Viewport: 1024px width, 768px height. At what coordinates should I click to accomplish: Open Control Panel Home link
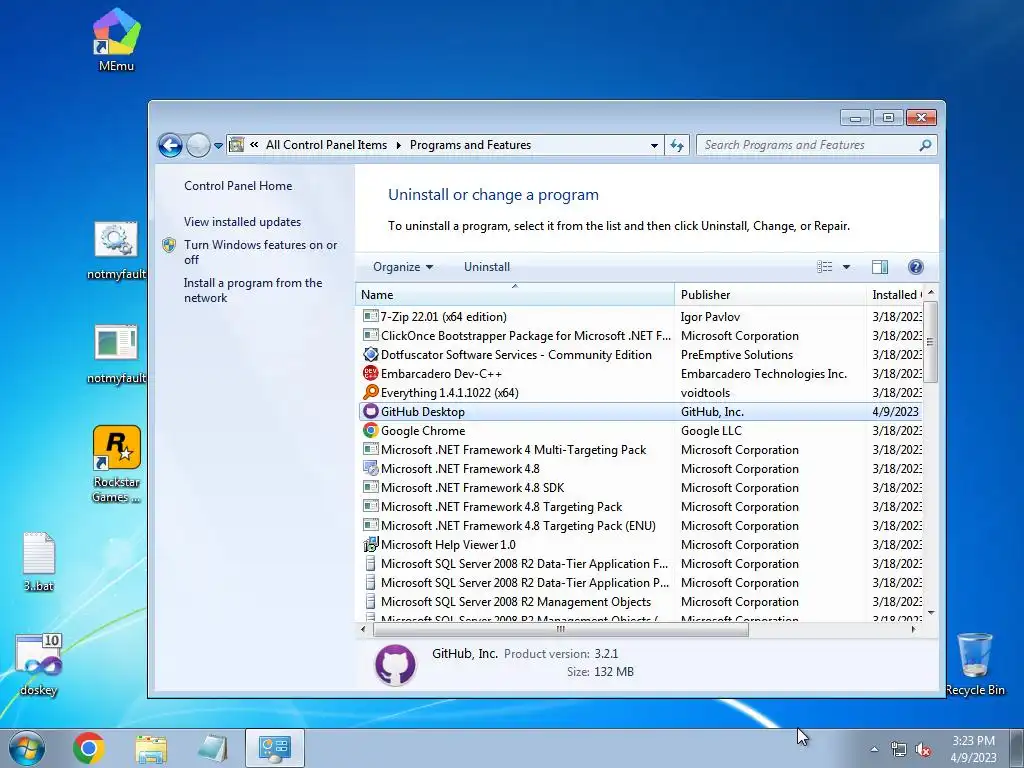(238, 185)
